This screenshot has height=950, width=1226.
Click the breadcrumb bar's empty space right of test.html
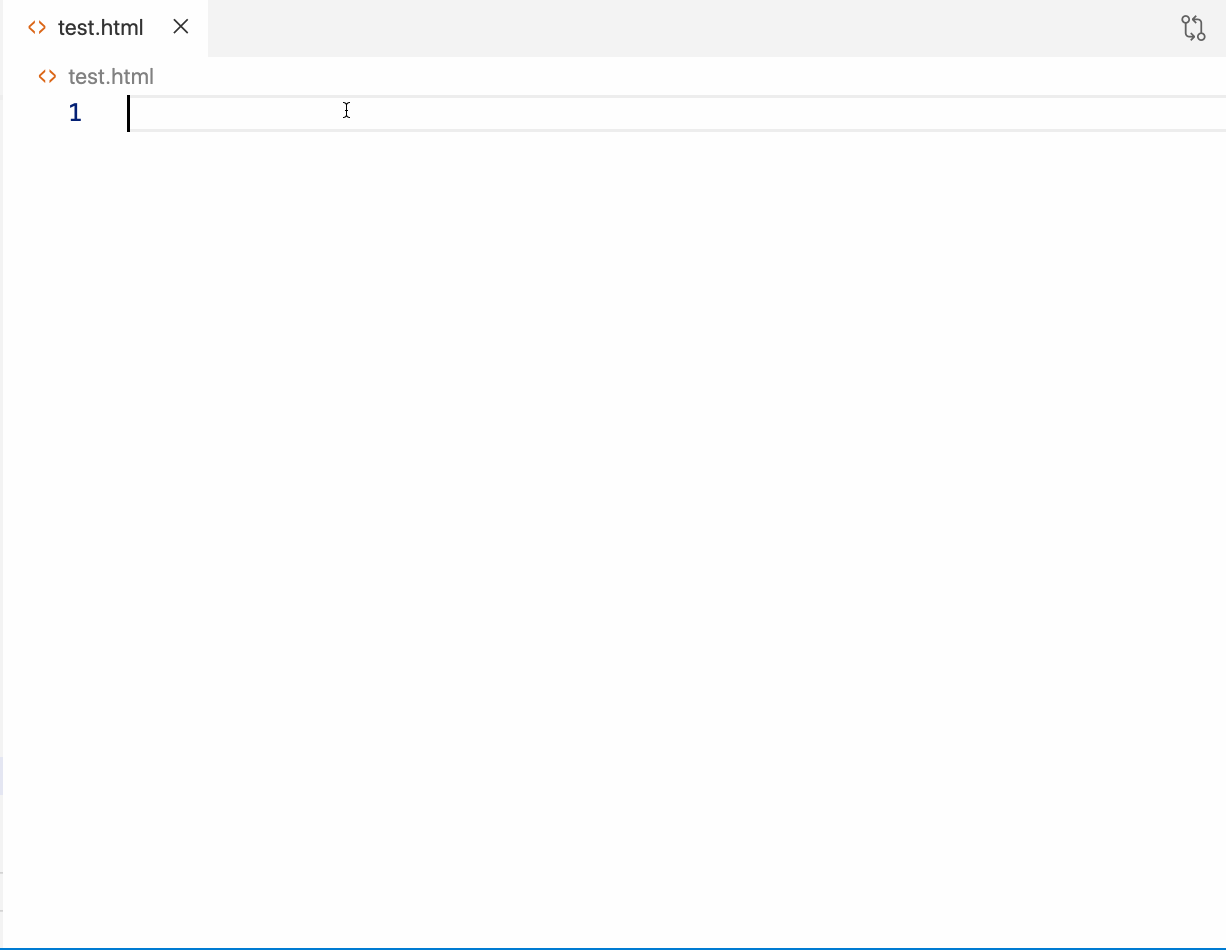coord(600,77)
